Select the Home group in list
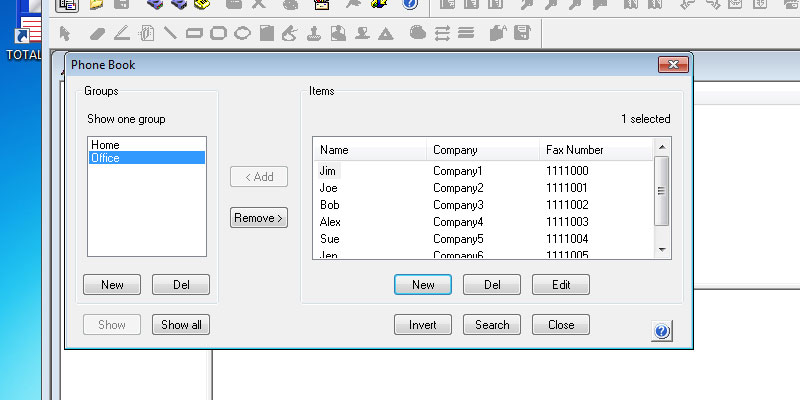Viewport: 800px width, 400px height. (105, 145)
